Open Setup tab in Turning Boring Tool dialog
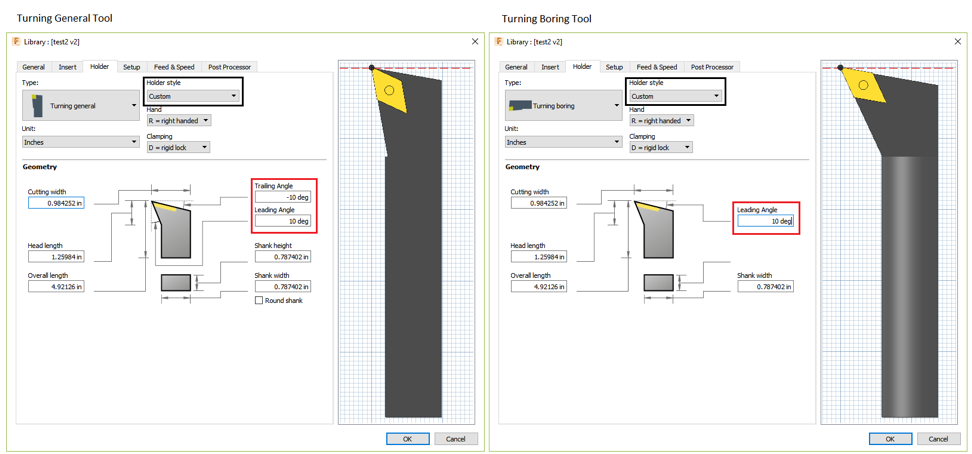 pos(614,67)
